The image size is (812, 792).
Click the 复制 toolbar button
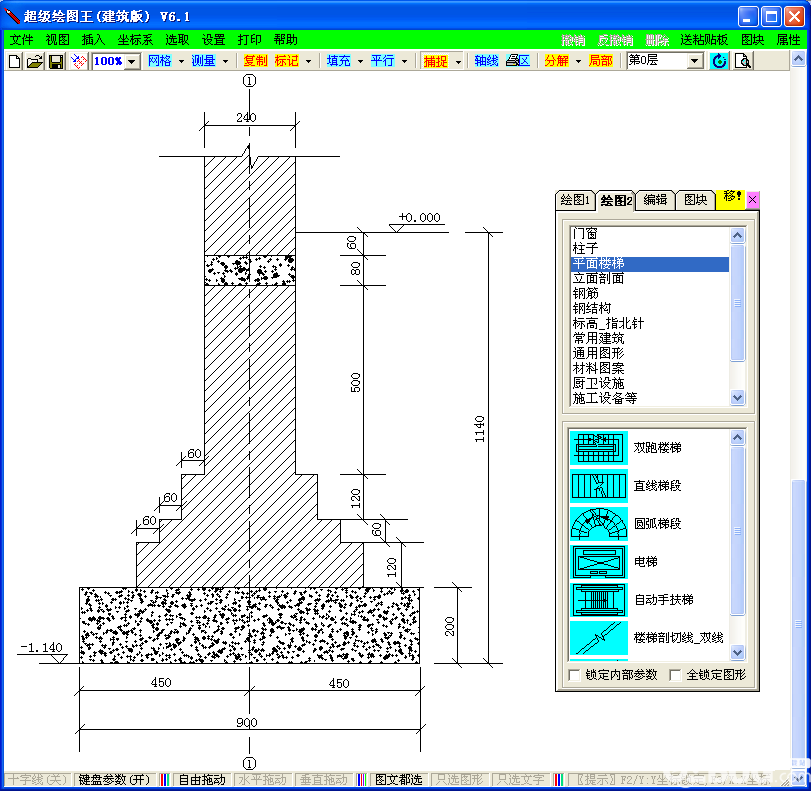[x=255, y=61]
